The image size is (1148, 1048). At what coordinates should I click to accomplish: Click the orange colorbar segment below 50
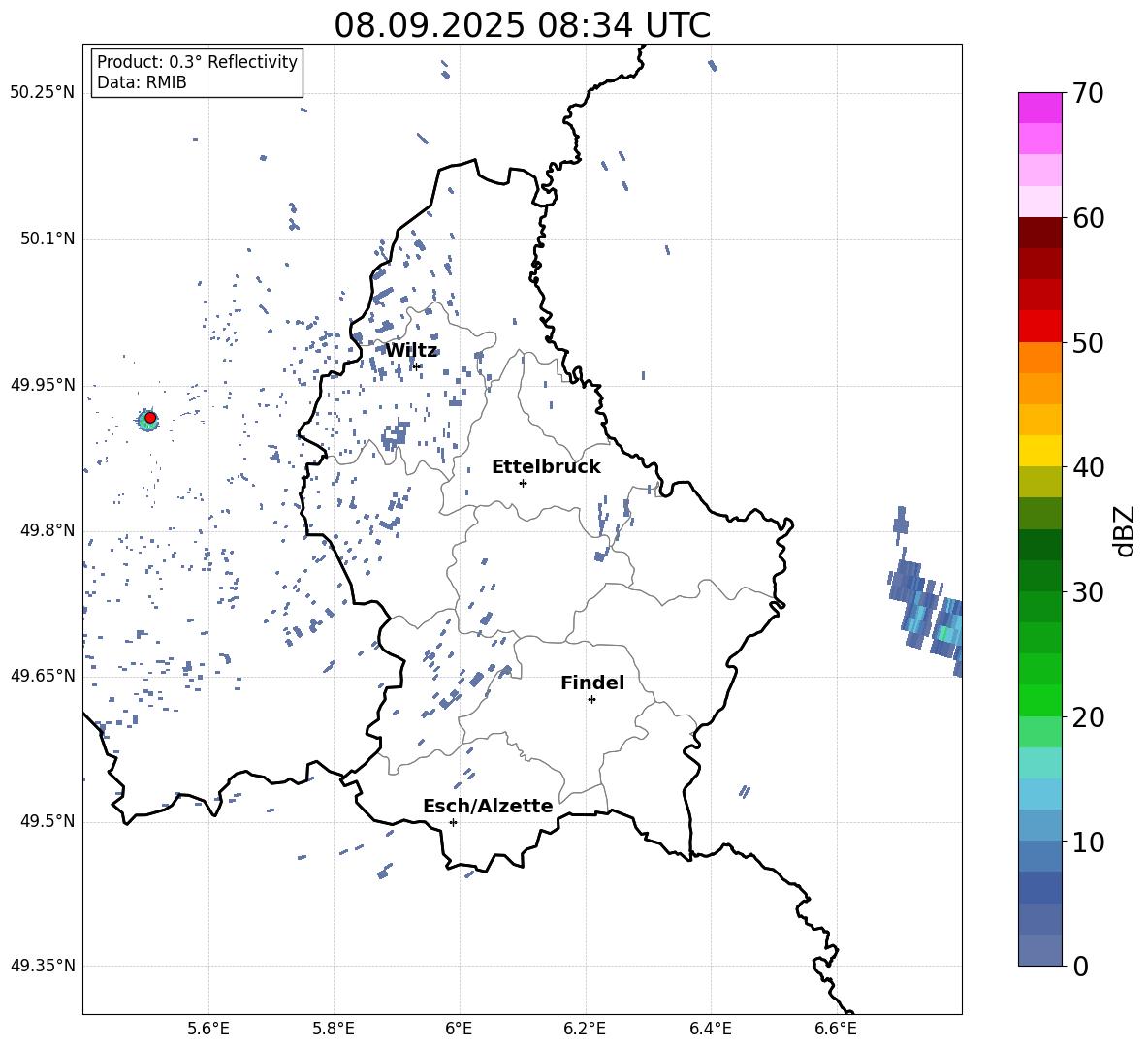click(1039, 358)
